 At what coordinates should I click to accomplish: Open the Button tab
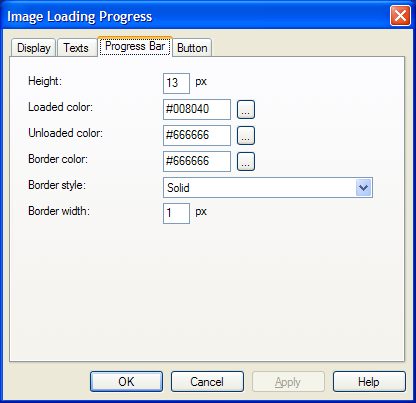pyautogui.click(x=192, y=48)
